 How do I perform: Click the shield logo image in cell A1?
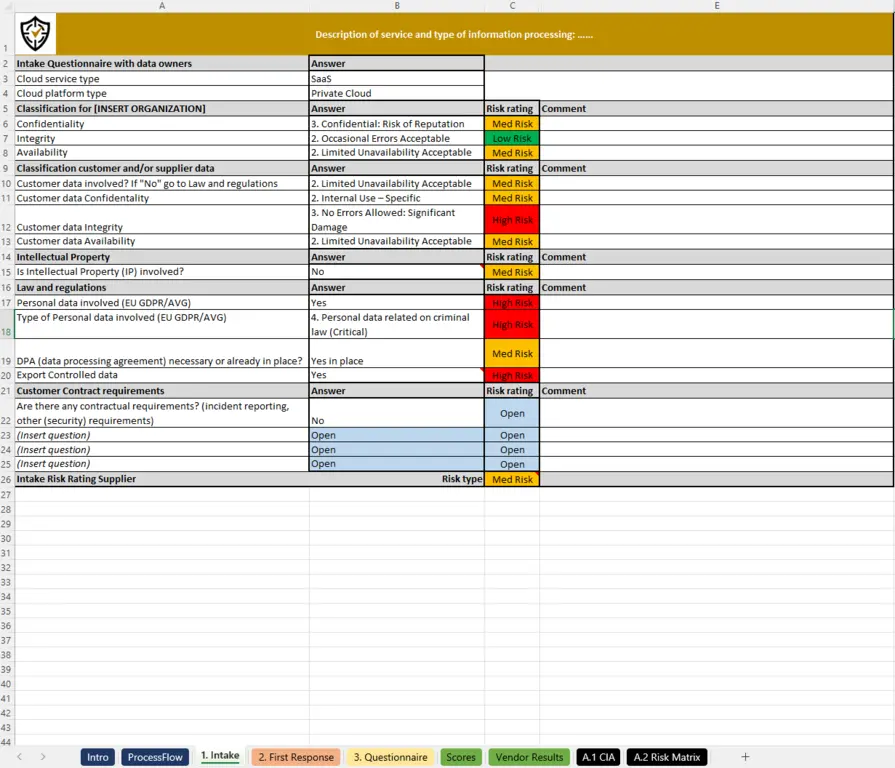pos(33,33)
